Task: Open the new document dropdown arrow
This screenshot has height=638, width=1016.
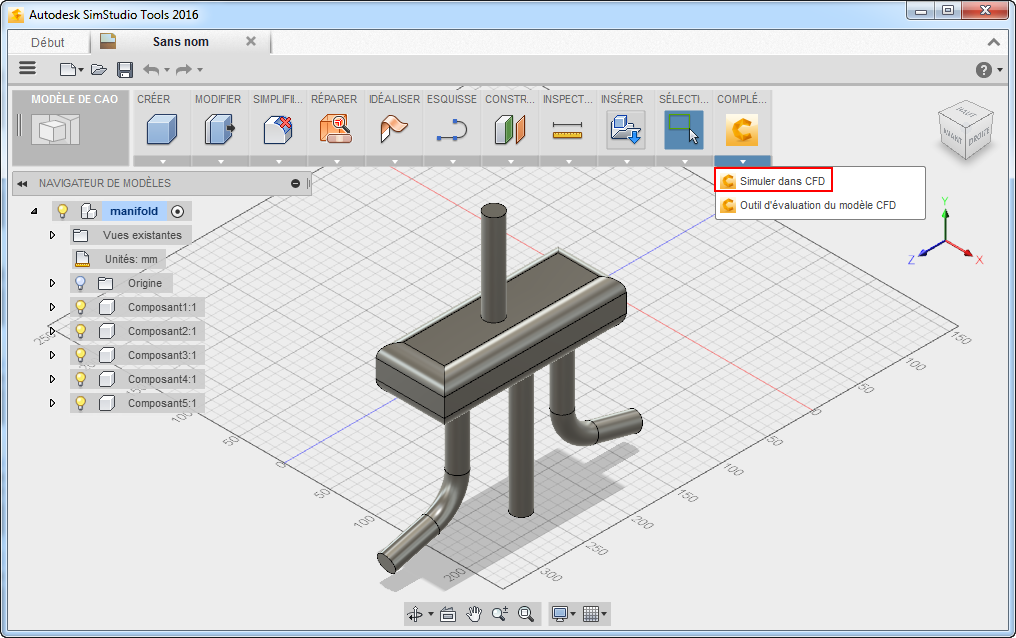Action: click(81, 70)
